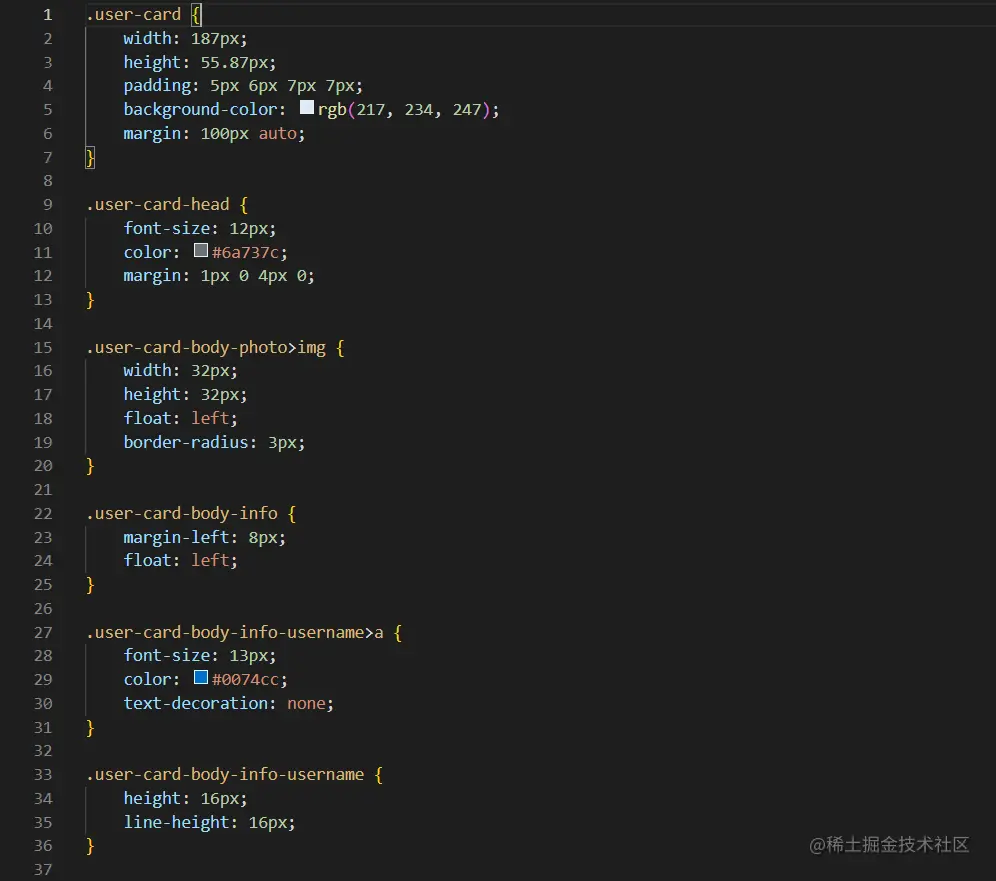Click .user-card-body-info-username>a selector

coord(235,633)
